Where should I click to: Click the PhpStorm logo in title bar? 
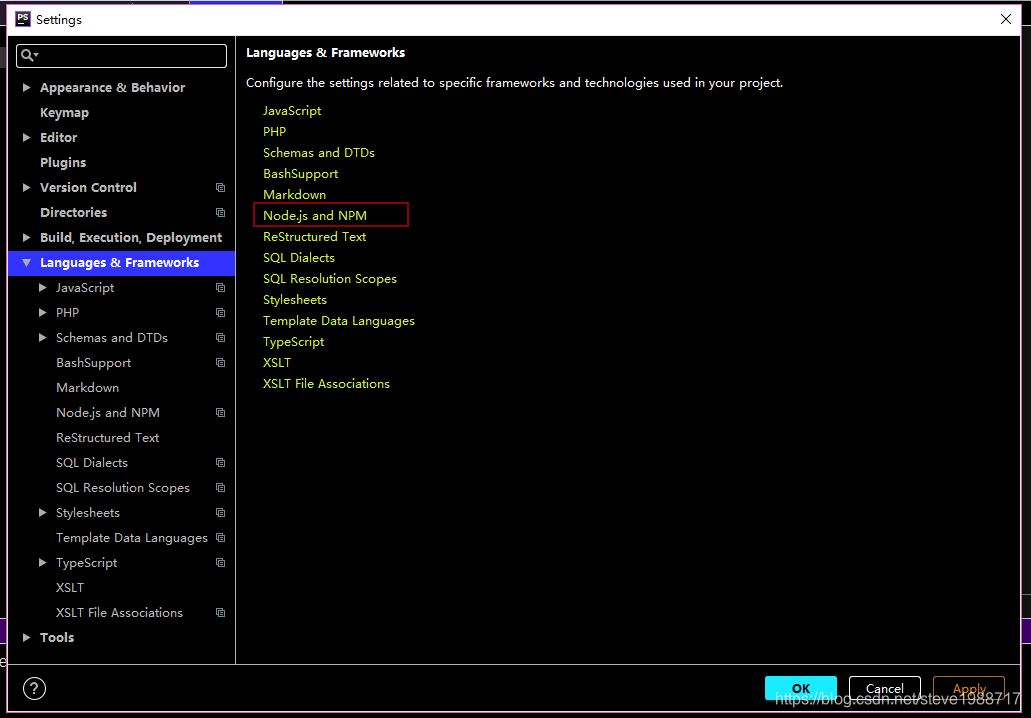pyautogui.click(x=23, y=19)
